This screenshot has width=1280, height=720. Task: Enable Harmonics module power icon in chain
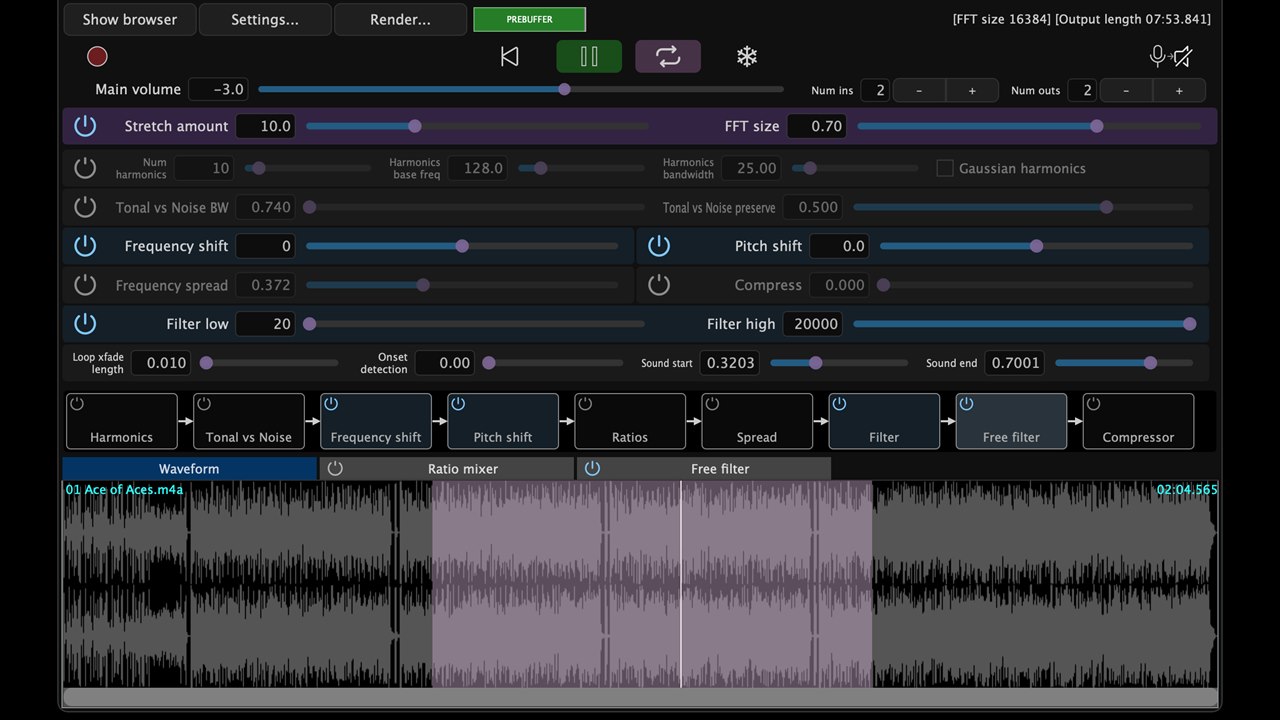pyautogui.click(x=77, y=404)
